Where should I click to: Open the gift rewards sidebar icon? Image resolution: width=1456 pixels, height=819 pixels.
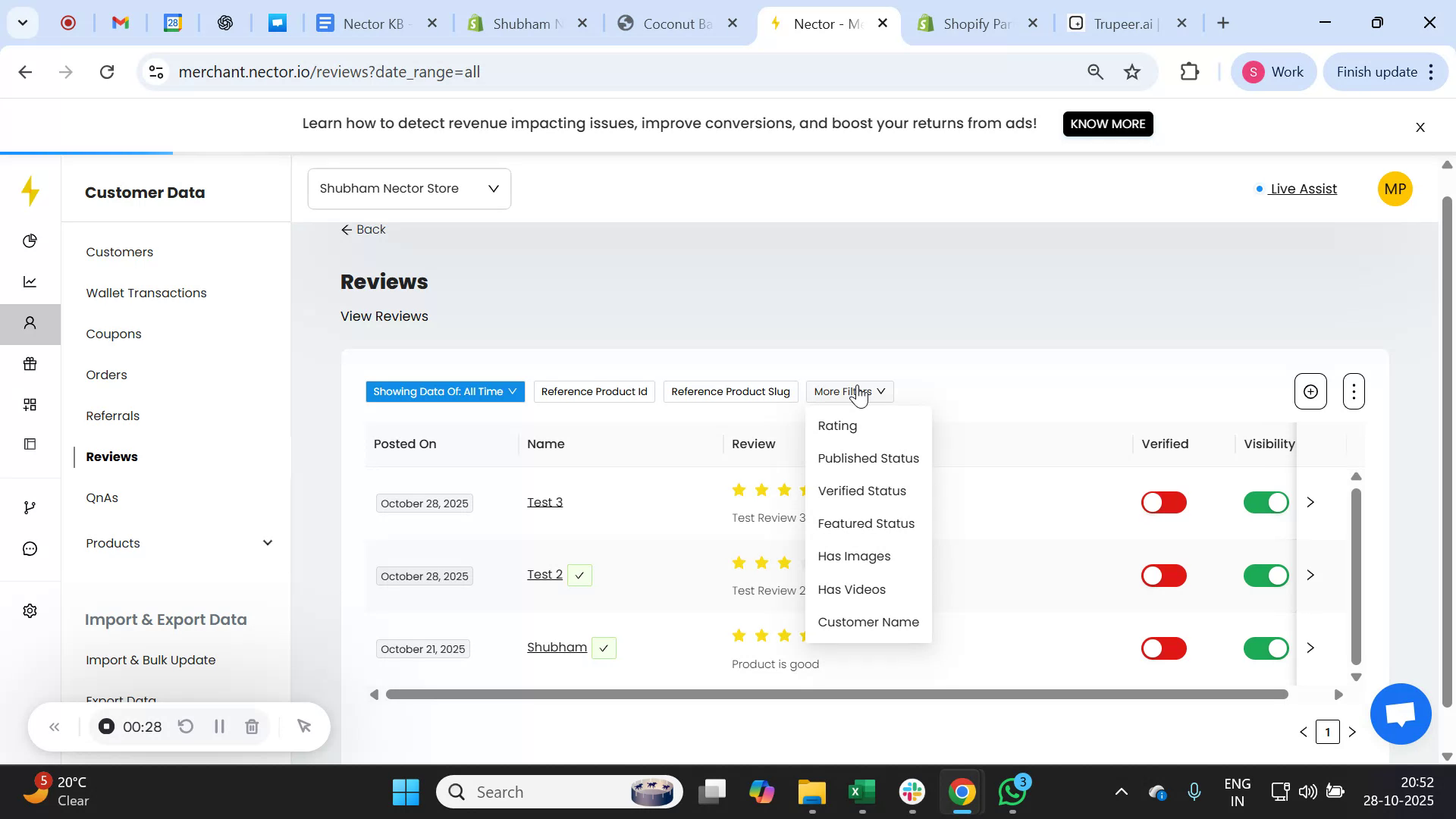(30, 364)
